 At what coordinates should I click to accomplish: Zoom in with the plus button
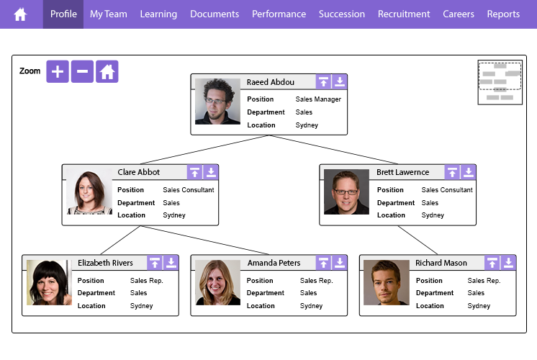[x=58, y=72]
